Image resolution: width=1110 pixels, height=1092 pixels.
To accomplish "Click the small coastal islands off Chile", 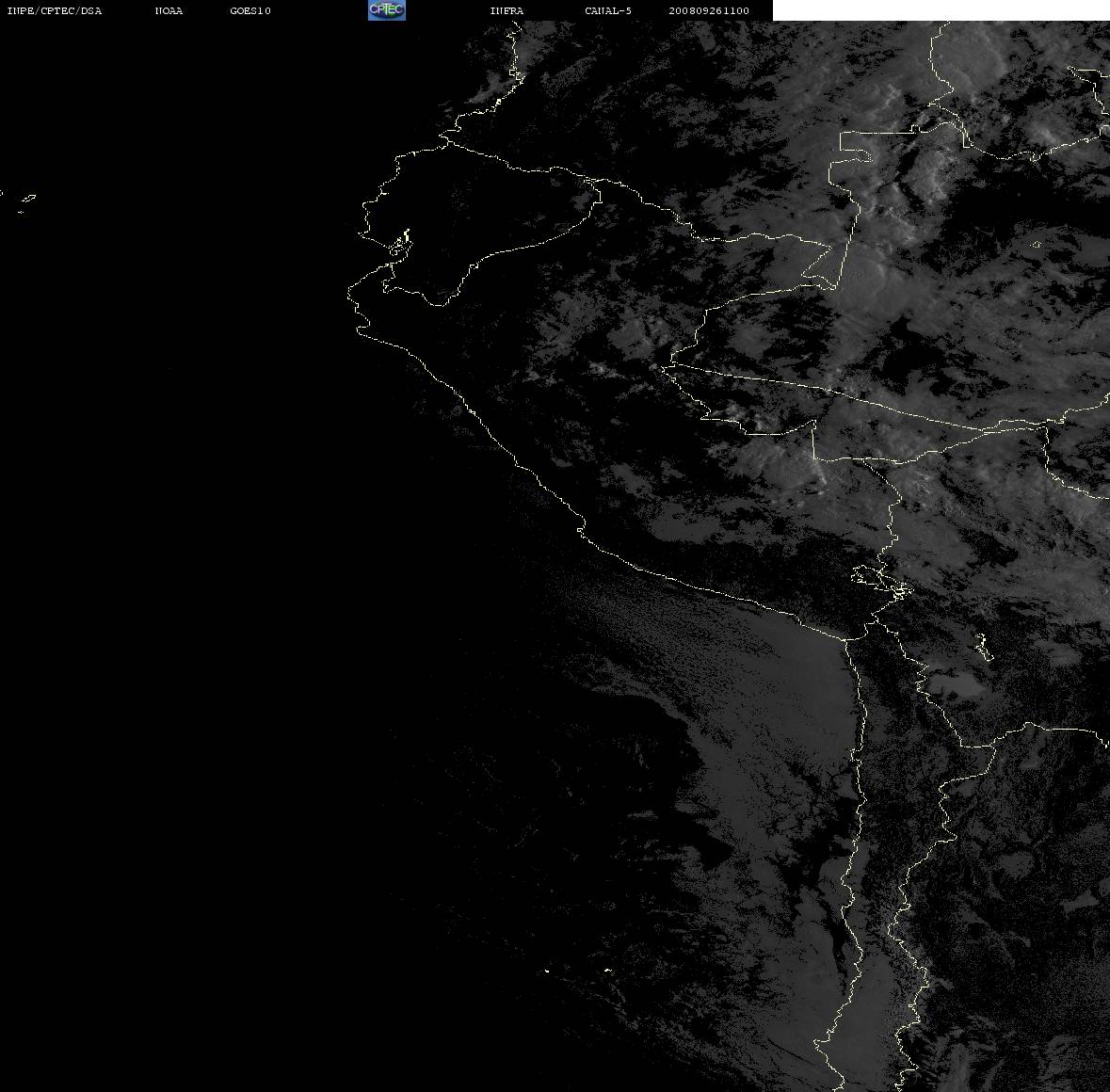I will point(577,971).
